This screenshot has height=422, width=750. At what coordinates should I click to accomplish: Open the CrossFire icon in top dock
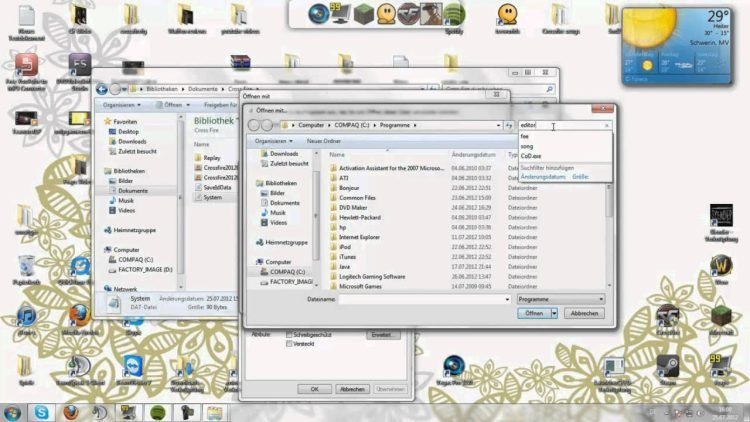[408, 14]
